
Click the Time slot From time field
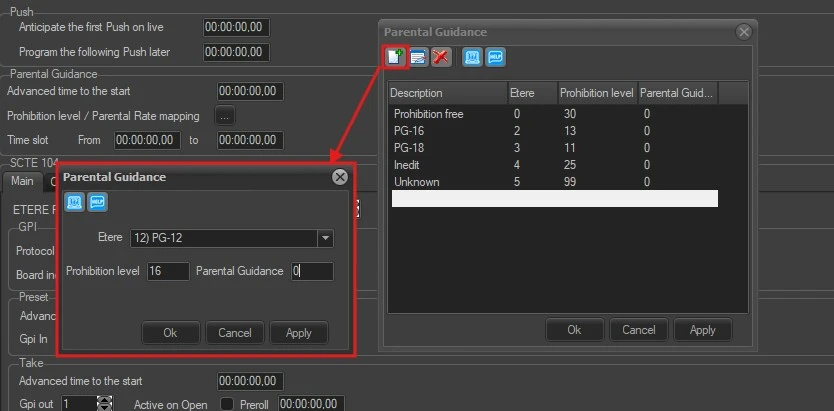pyautogui.click(x=147, y=140)
